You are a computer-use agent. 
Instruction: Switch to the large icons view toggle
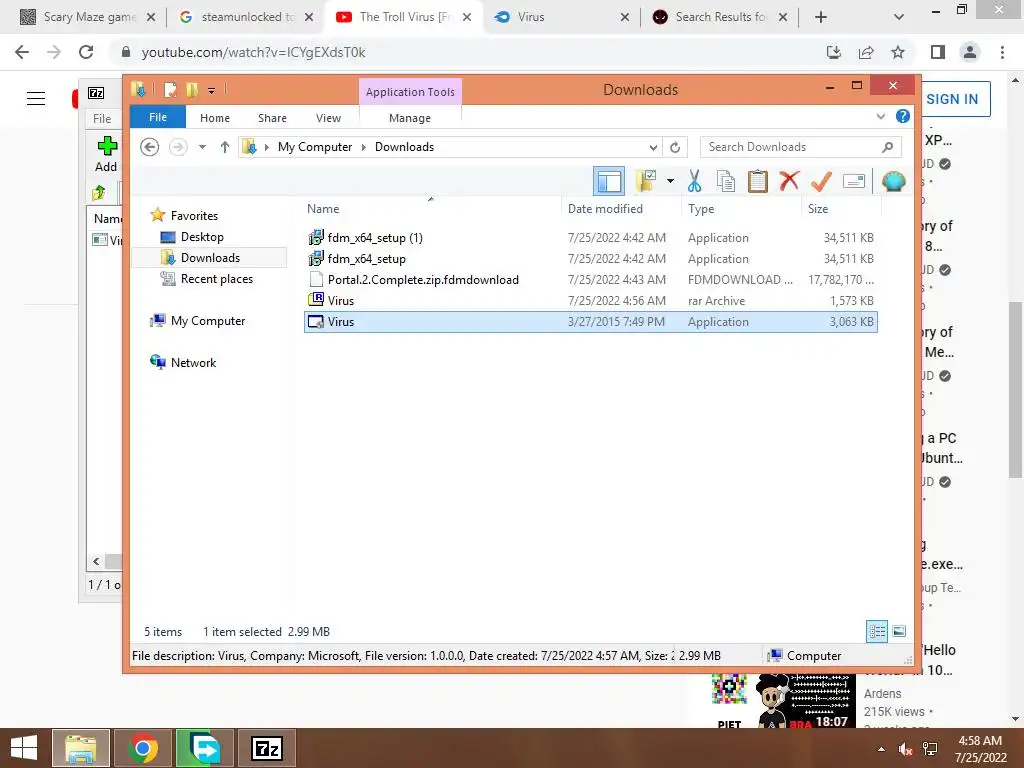(899, 631)
